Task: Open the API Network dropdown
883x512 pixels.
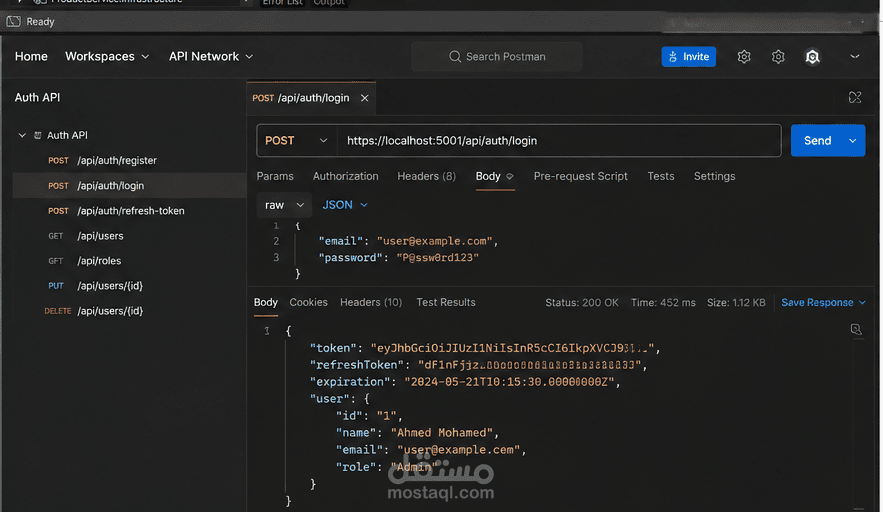Action: tap(211, 56)
